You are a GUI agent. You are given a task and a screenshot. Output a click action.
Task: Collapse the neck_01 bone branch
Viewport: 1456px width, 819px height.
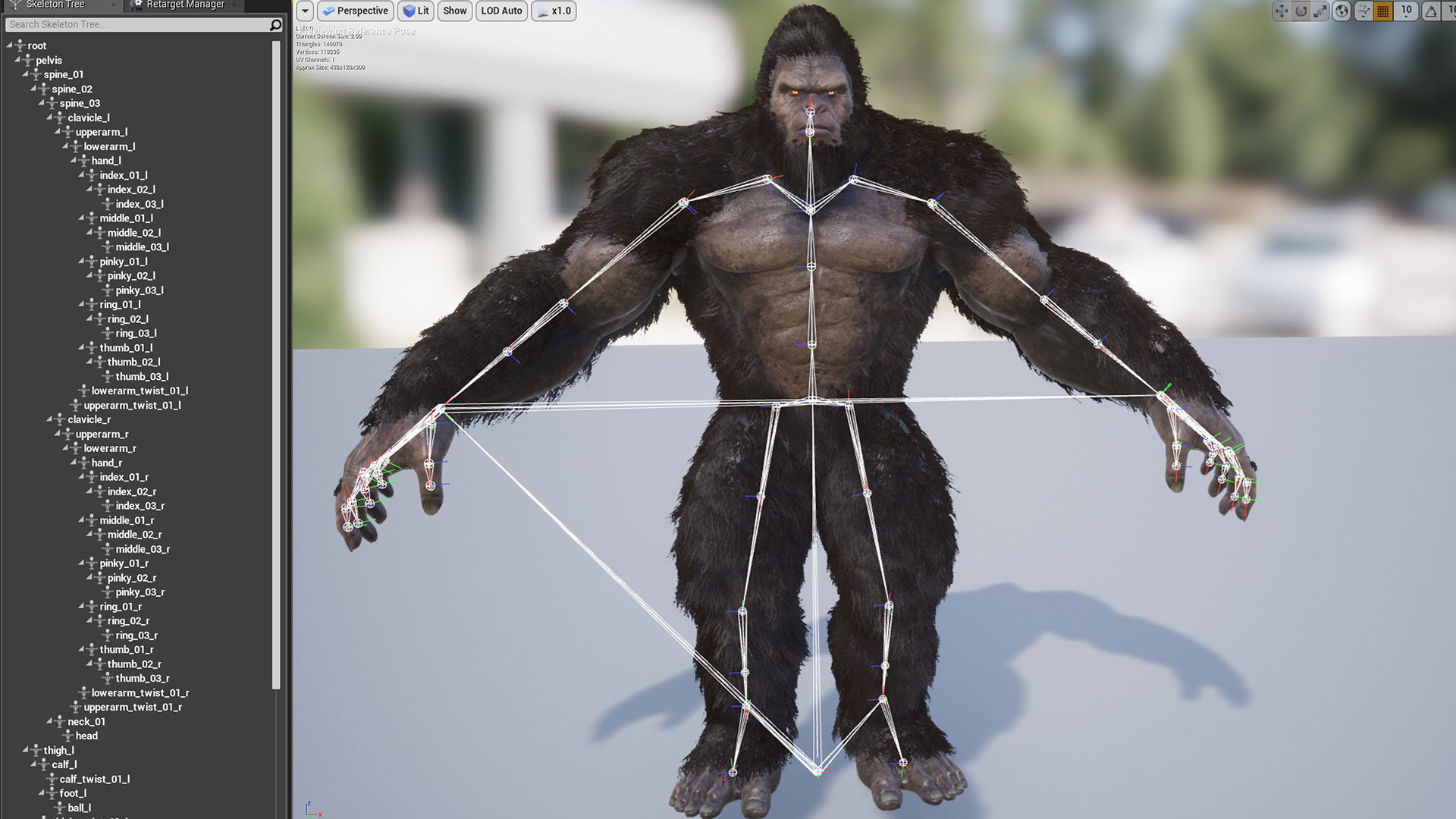click(49, 721)
